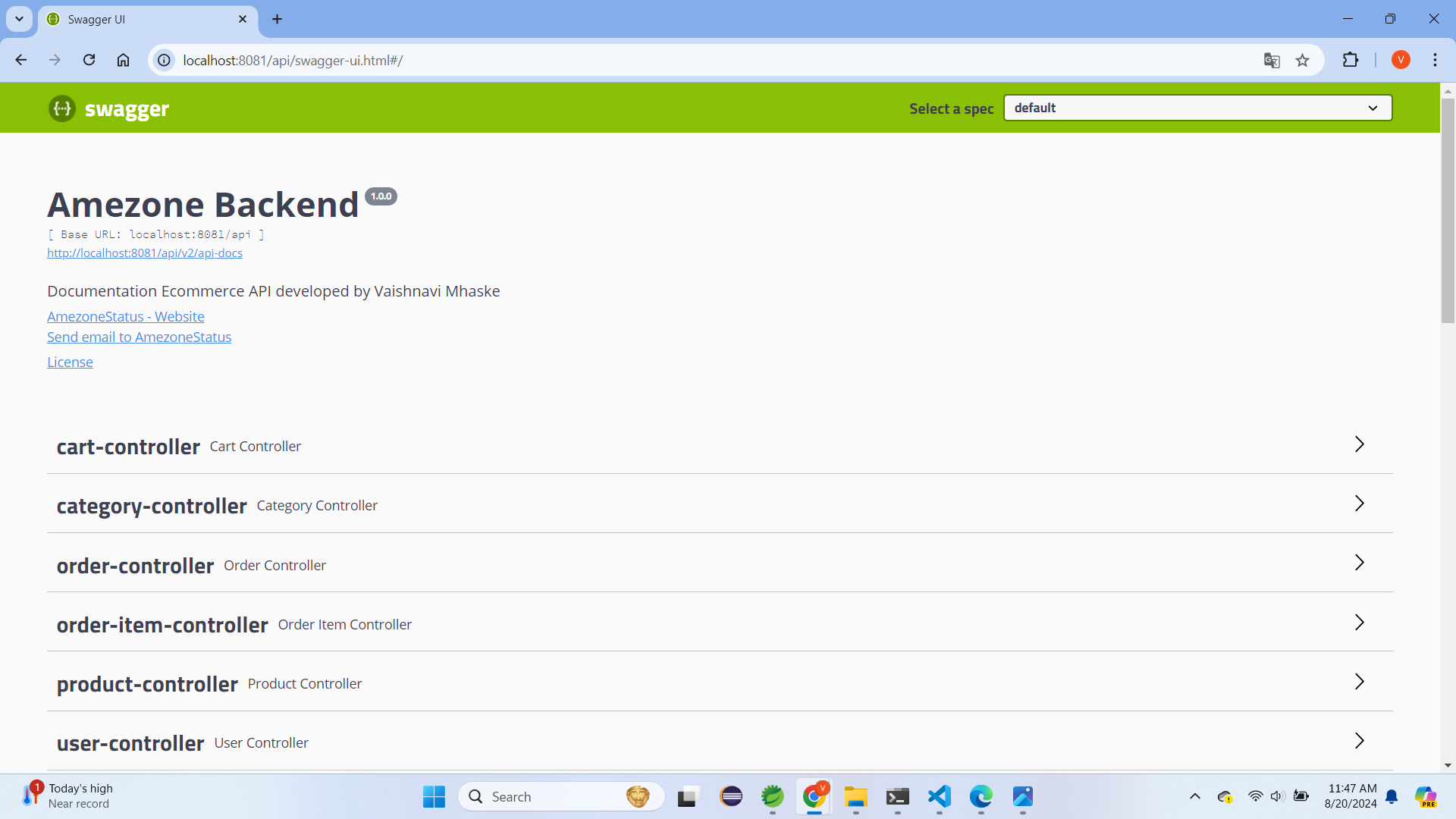Open the product-controller endpoint list
This screenshot has height=819, width=1456.
[x=147, y=684]
